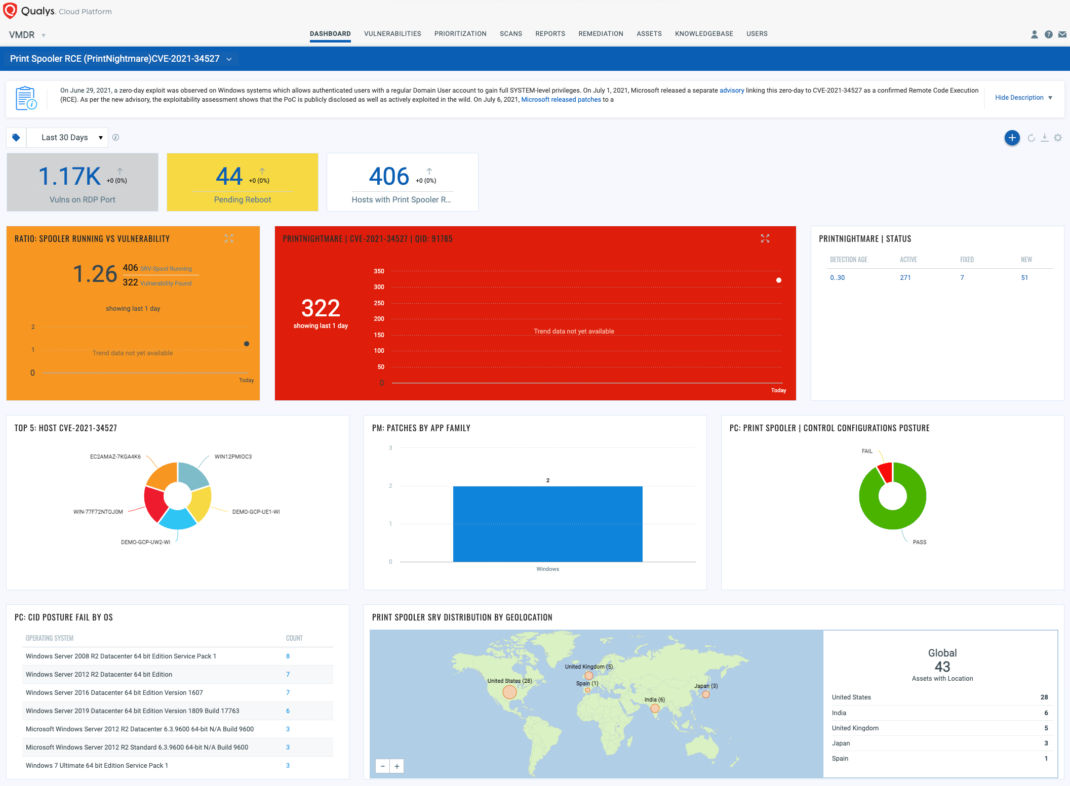The width and height of the screenshot is (1070, 786).
Task: Open the Microsoft released patches link
Action: [561, 100]
